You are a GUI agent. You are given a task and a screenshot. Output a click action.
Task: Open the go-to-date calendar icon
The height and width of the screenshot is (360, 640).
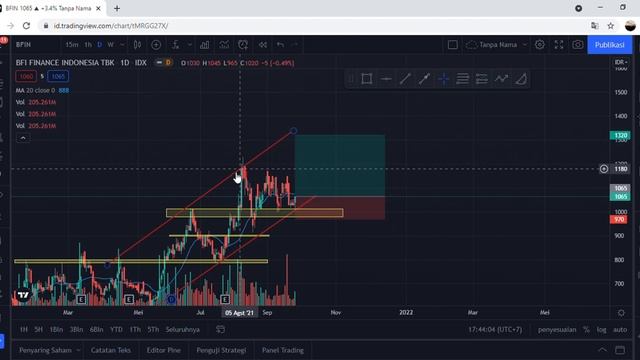coord(220,329)
